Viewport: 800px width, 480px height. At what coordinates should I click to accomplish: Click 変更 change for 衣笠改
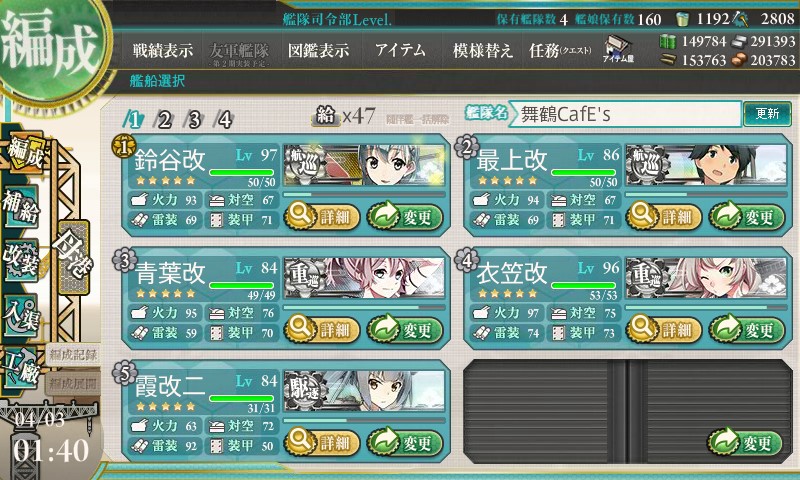click(x=746, y=330)
